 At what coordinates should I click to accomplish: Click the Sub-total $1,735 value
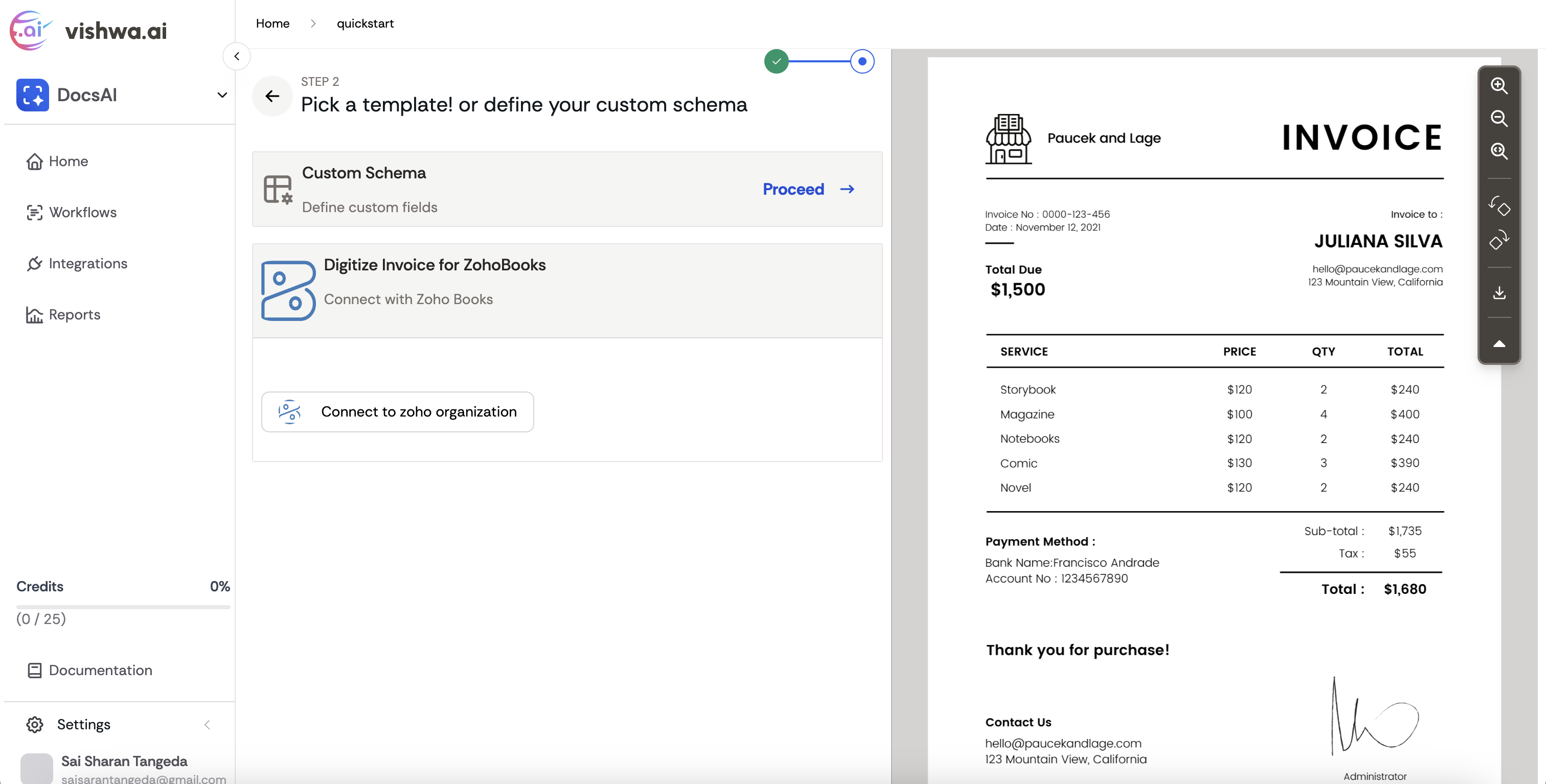click(1404, 531)
